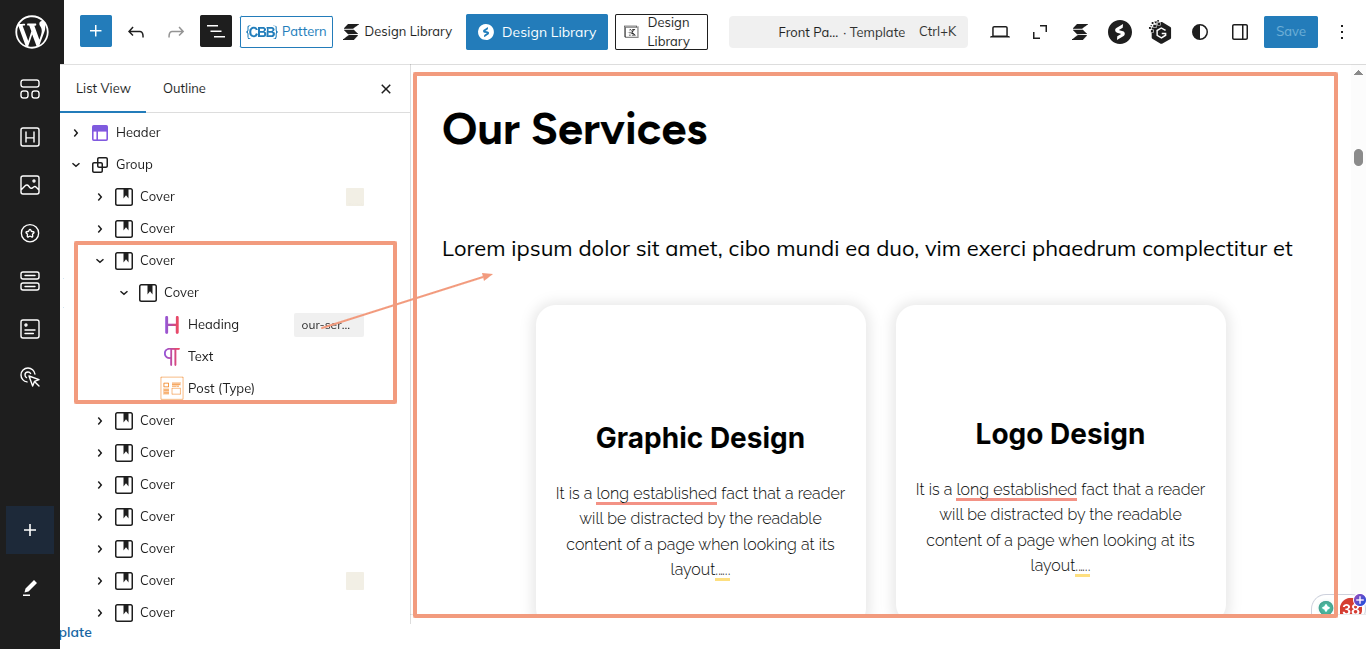Select the Post (Type) block item
The image size is (1366, 649).
[221, 388]
